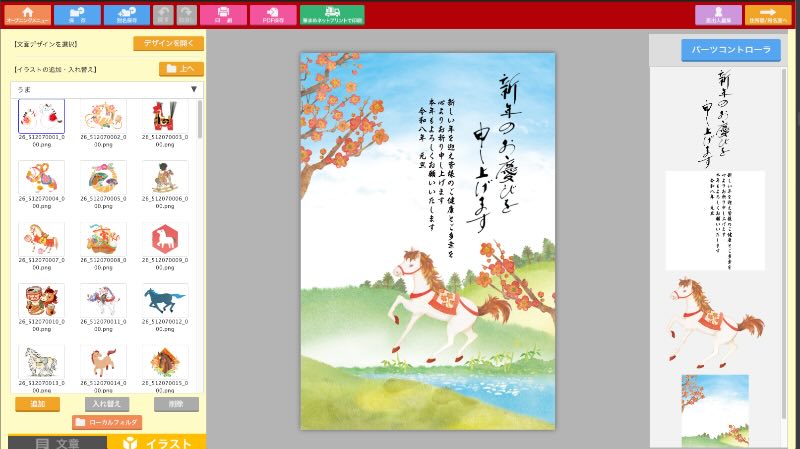Click the redo arrow icon
Viewport: 800px width, 449px height.
(186, 14)
